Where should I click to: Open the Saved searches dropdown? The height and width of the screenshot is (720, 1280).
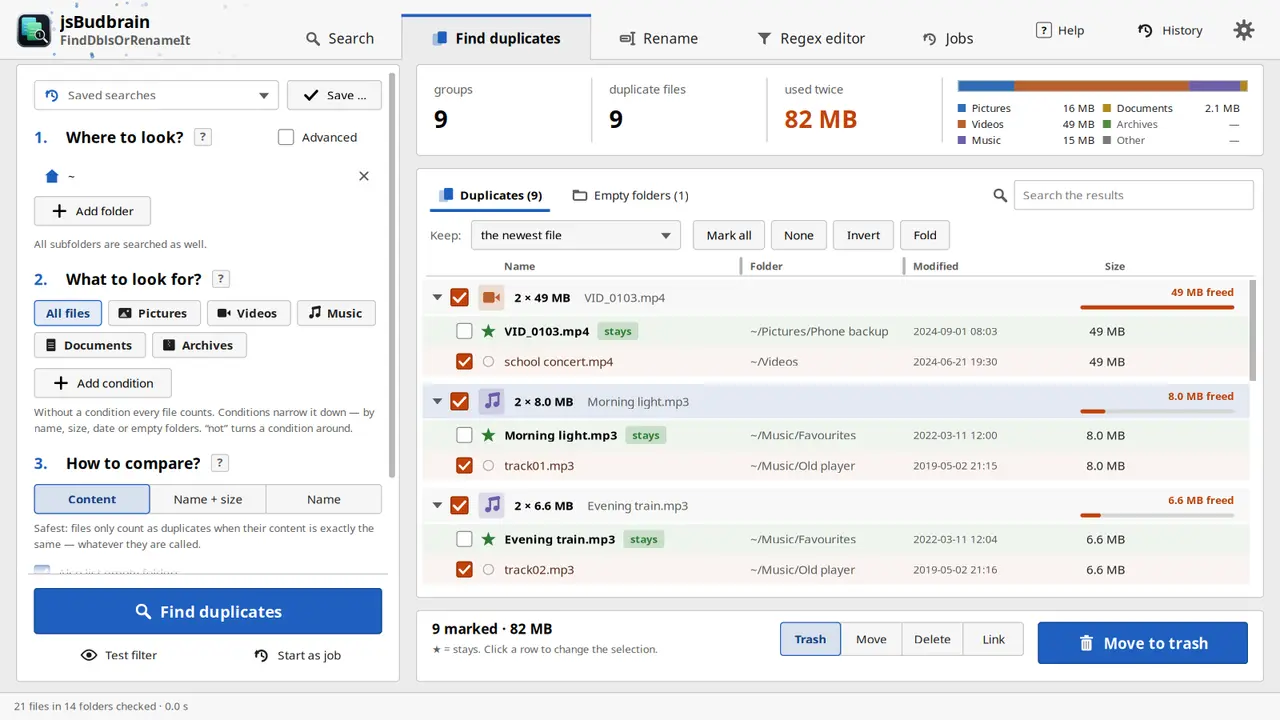tap(156, 95)
